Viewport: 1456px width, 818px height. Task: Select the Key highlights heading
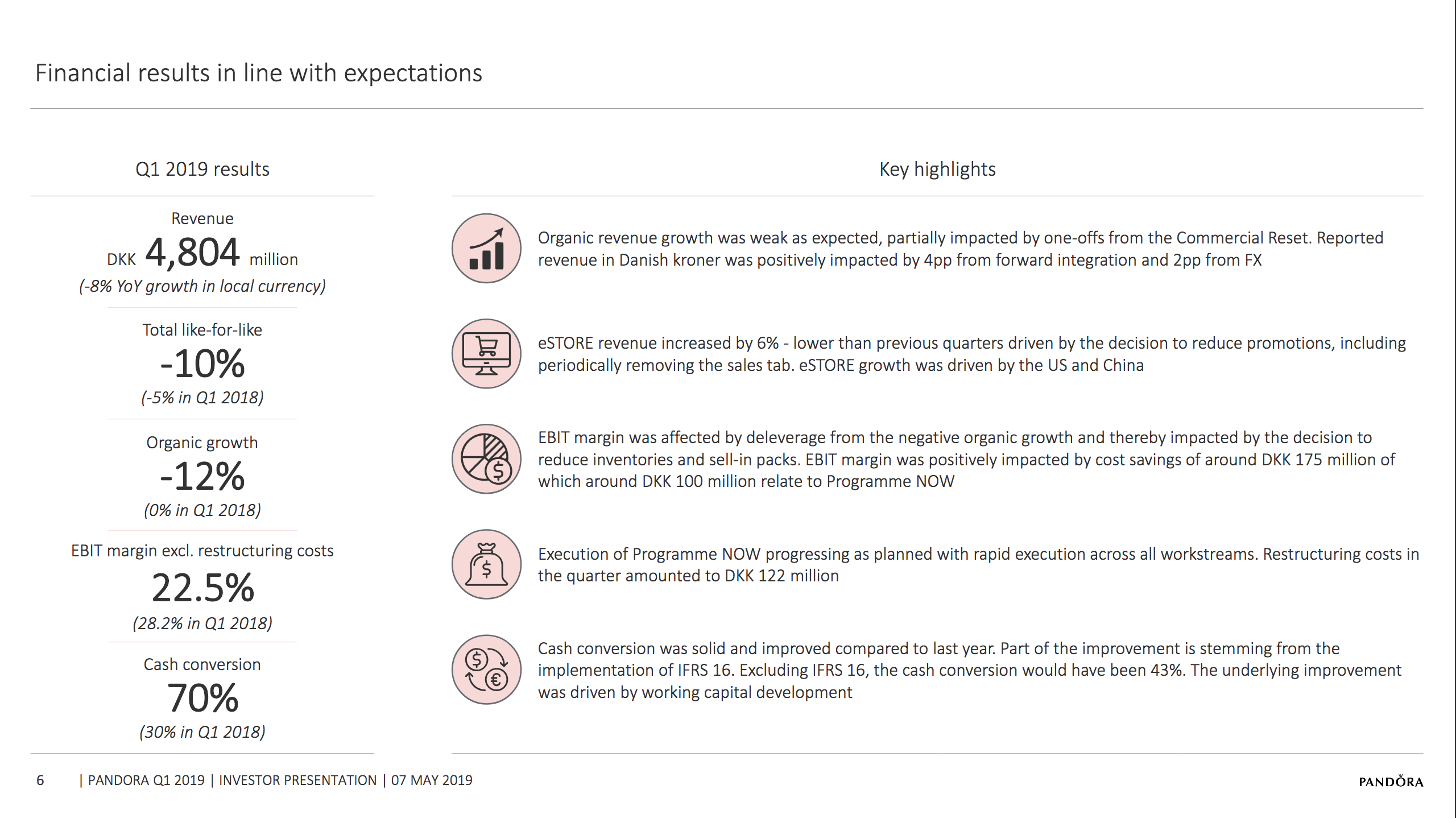coord(937,169)
